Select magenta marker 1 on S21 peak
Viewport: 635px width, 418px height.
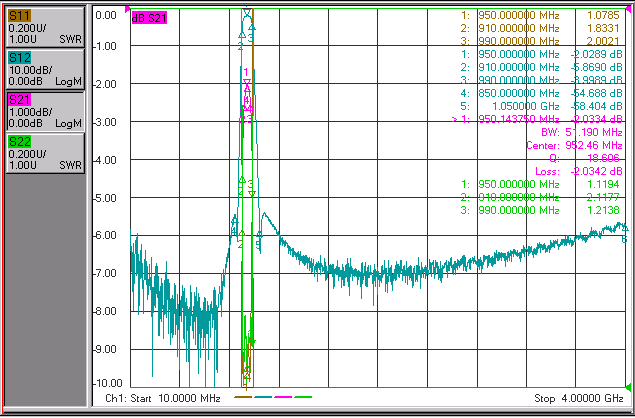pos(247,83)
